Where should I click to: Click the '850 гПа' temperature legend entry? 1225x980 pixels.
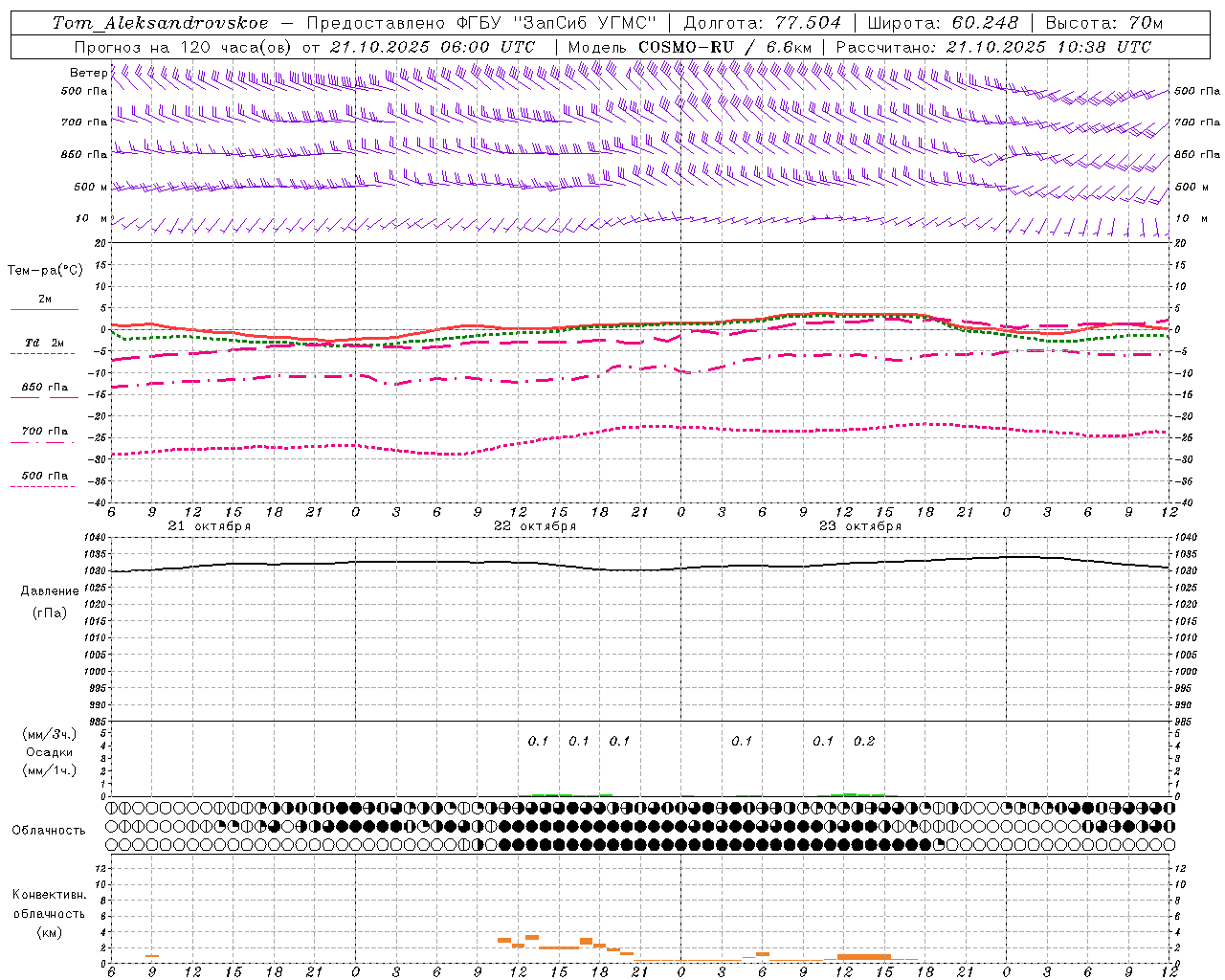tap(44, 388)
